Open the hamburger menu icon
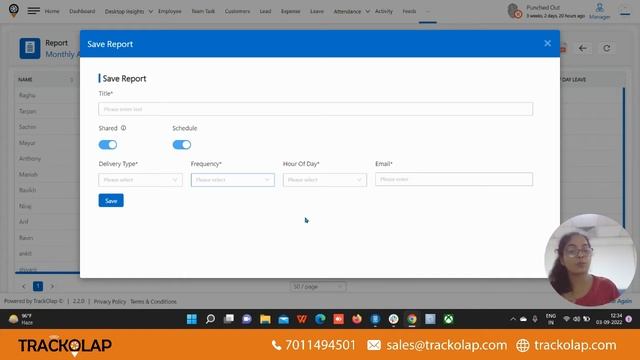This screenshot has height=360, width=640. pos(33,11)
